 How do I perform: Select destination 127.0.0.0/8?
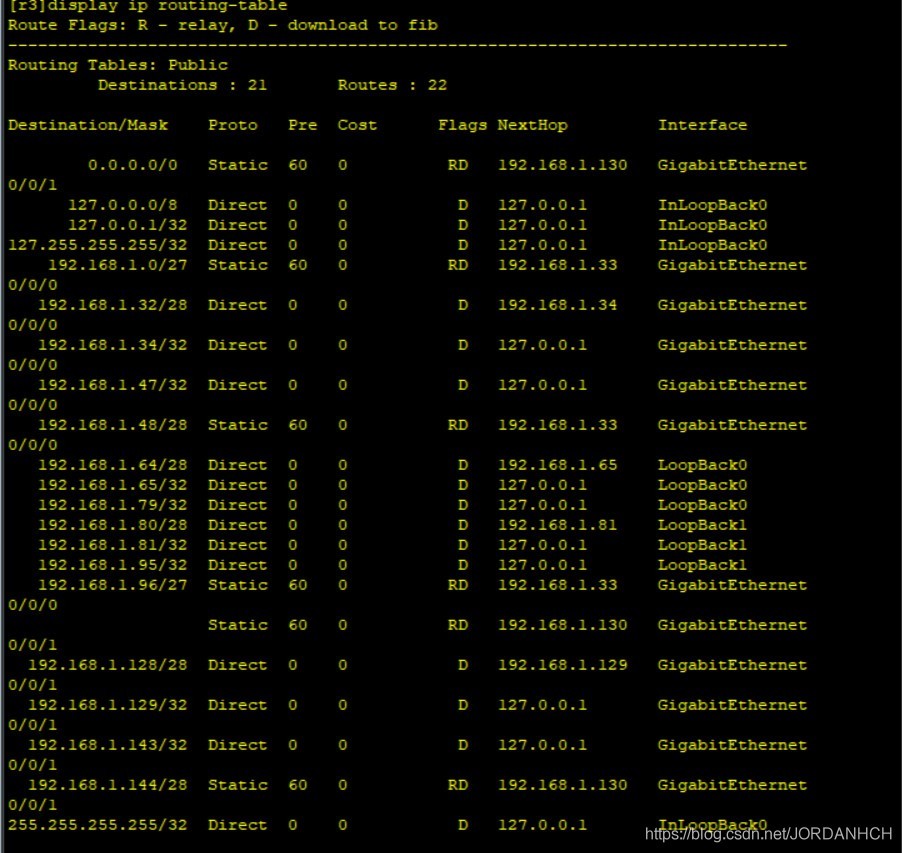[x=123, y=205]
